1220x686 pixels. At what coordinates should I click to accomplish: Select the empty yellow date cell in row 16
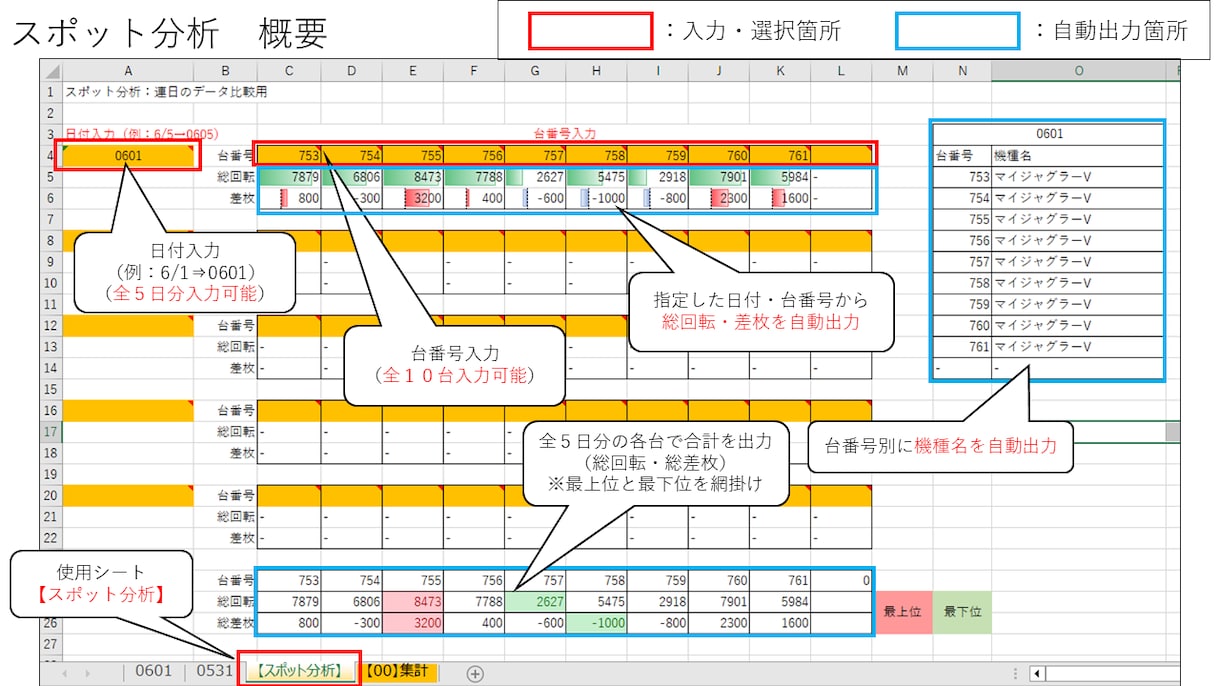(x=128, y=410)
